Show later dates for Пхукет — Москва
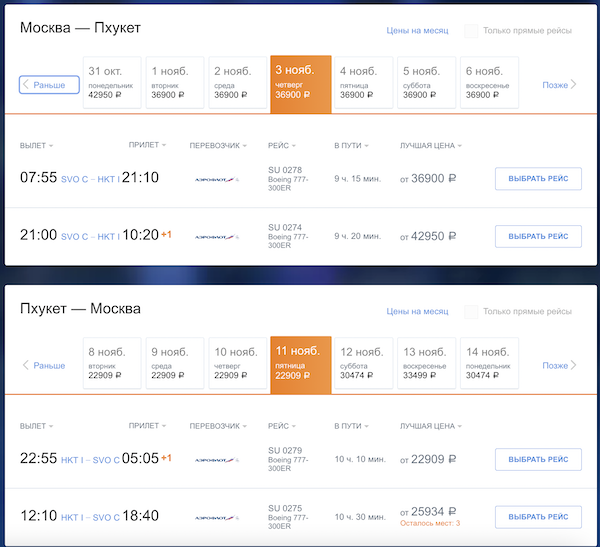 559,365
